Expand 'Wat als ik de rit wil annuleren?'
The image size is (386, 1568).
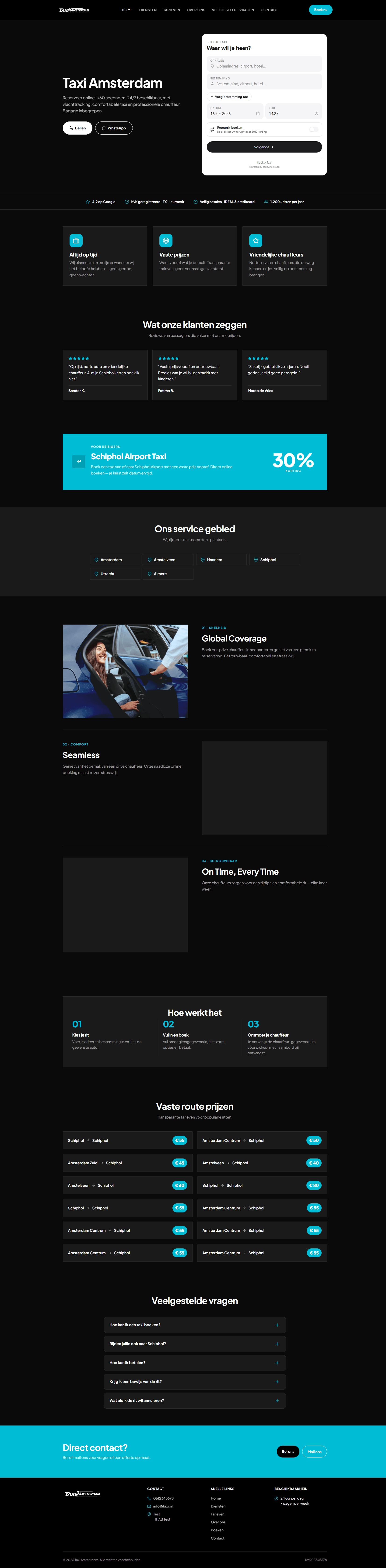pos(195,1400)
